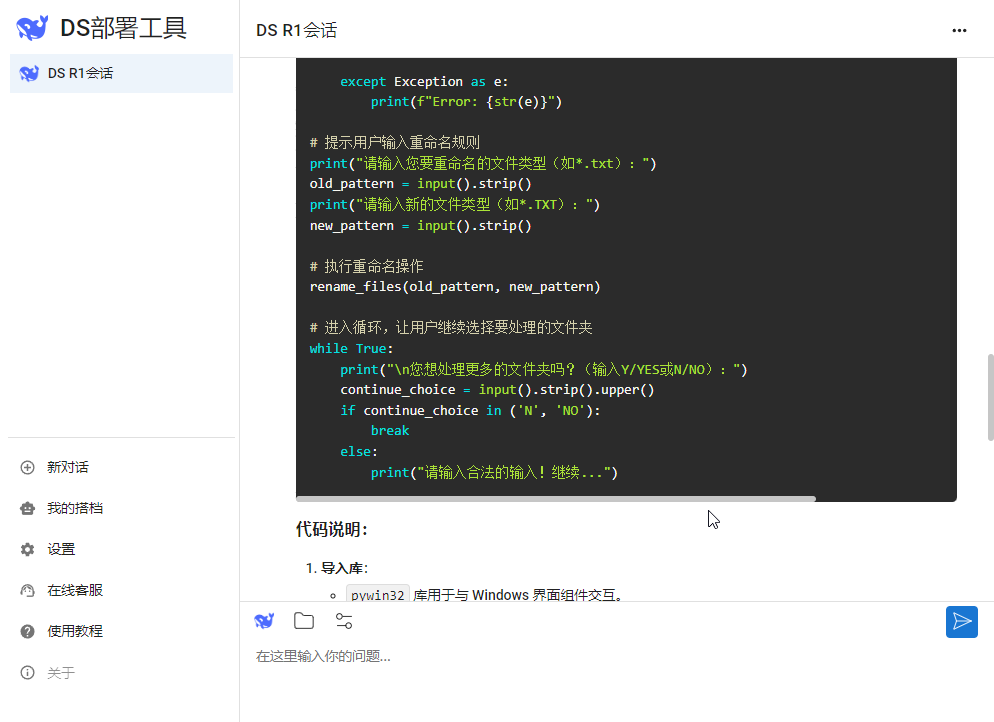The width and height of the screenshot is (994, 722).
Task: Click the 'break' keyword in the code
Action: 390,430
